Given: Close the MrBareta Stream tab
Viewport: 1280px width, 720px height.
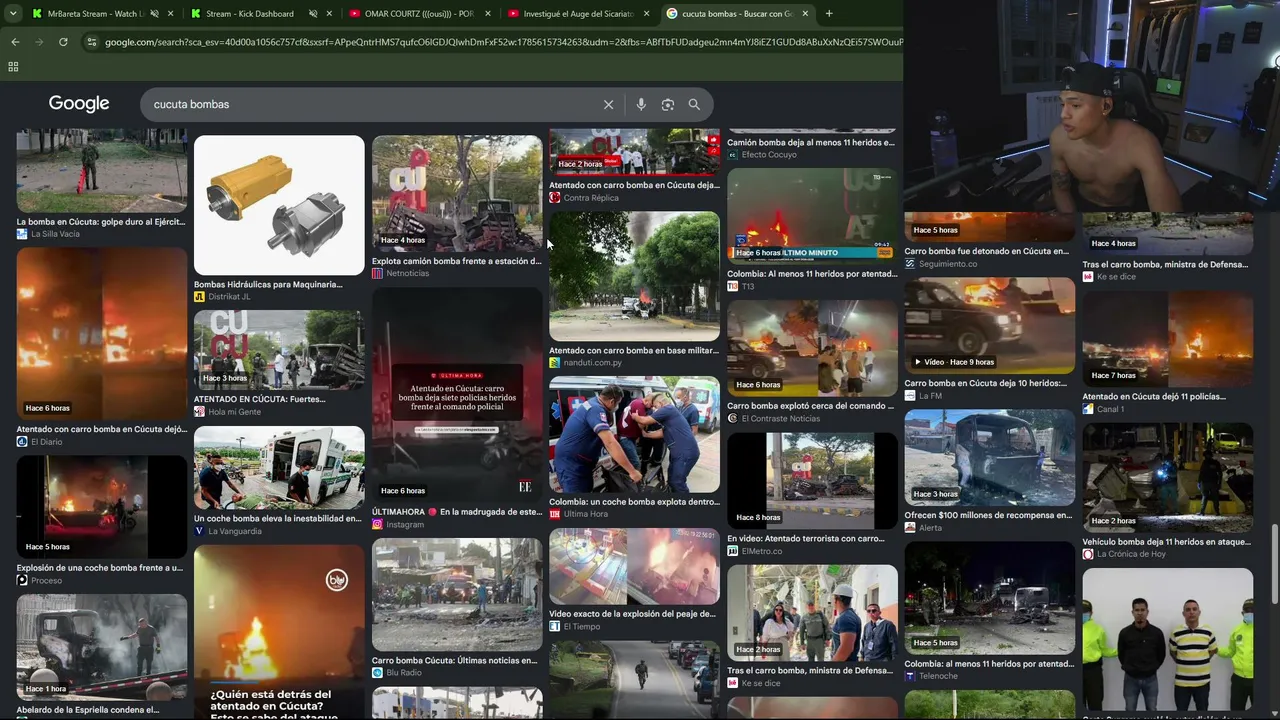Looking at the screenshot, I should pos(171,14).
